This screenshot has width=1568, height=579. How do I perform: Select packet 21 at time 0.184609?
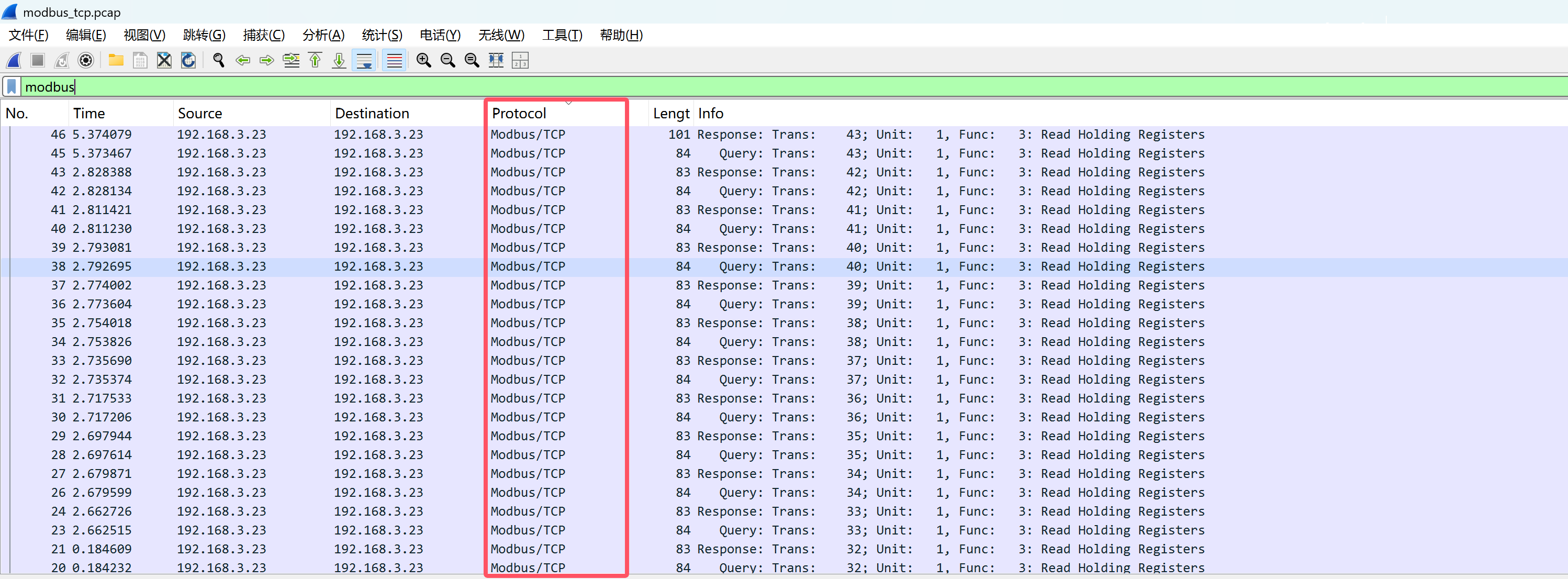click(784, 550)
